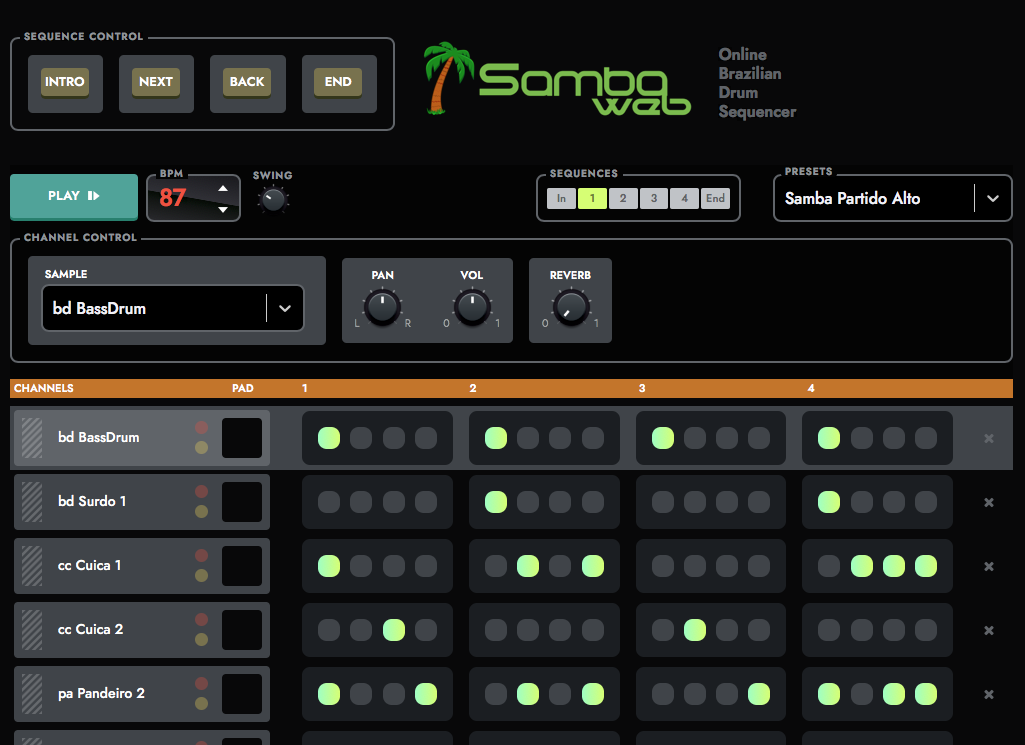Click the striped drag handle on pa Pandeiro 2
1025x745 pixels.
click(29, 693)
